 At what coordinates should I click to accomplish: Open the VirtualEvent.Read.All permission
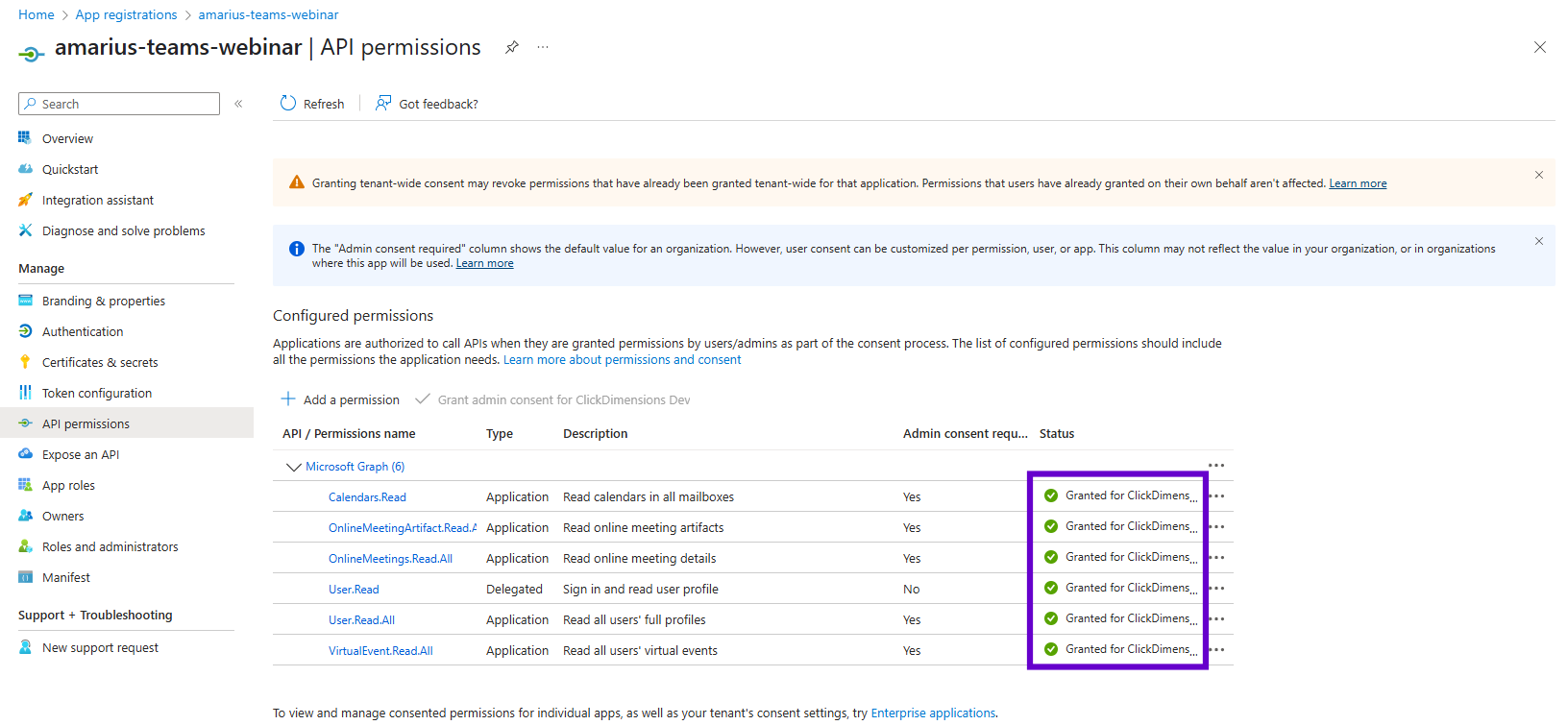[x=380, y=651]
